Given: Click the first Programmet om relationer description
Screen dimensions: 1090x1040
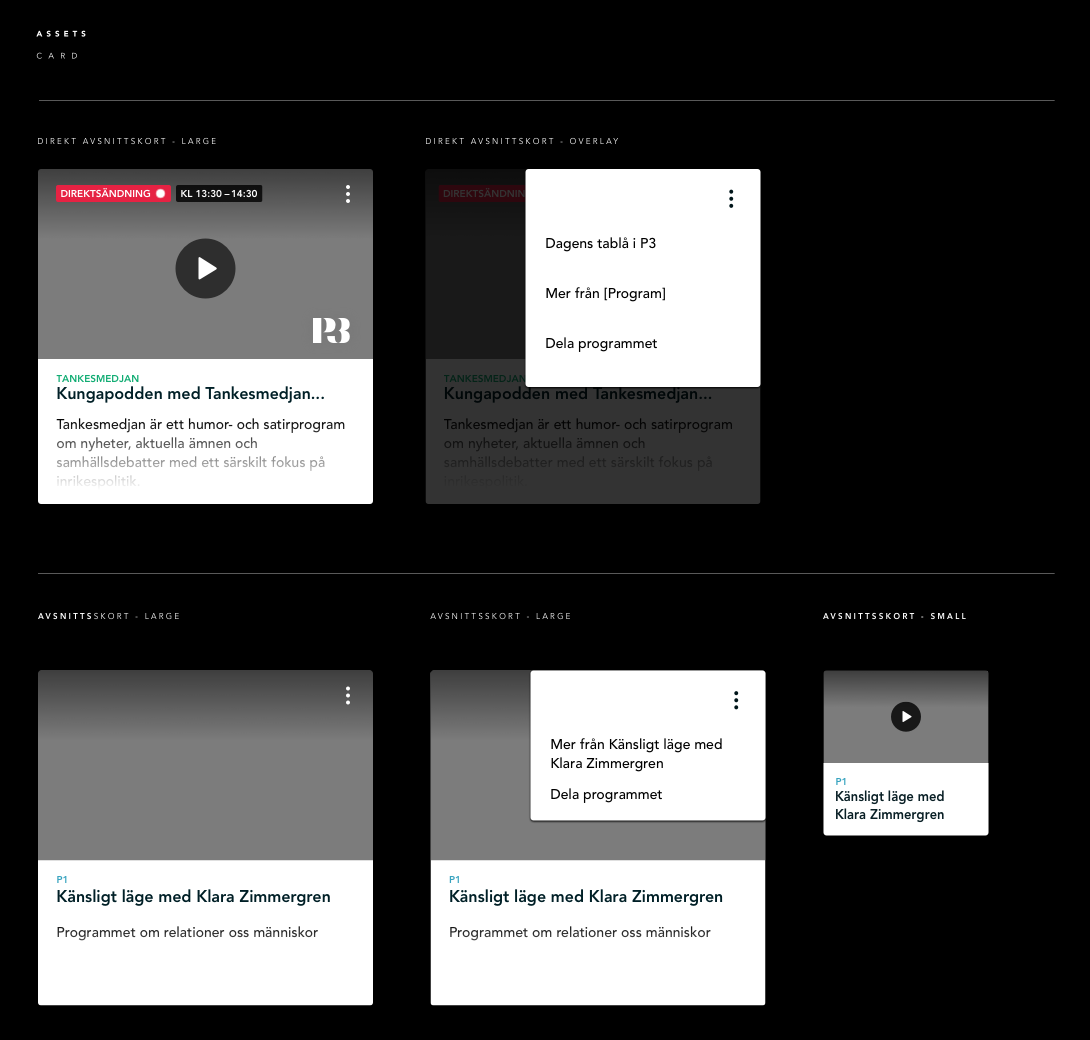Looking at the screenshot, I should (x=187, y=932).
